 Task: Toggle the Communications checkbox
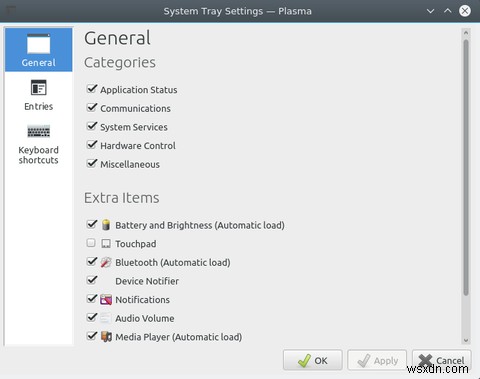tap(91, 107)
